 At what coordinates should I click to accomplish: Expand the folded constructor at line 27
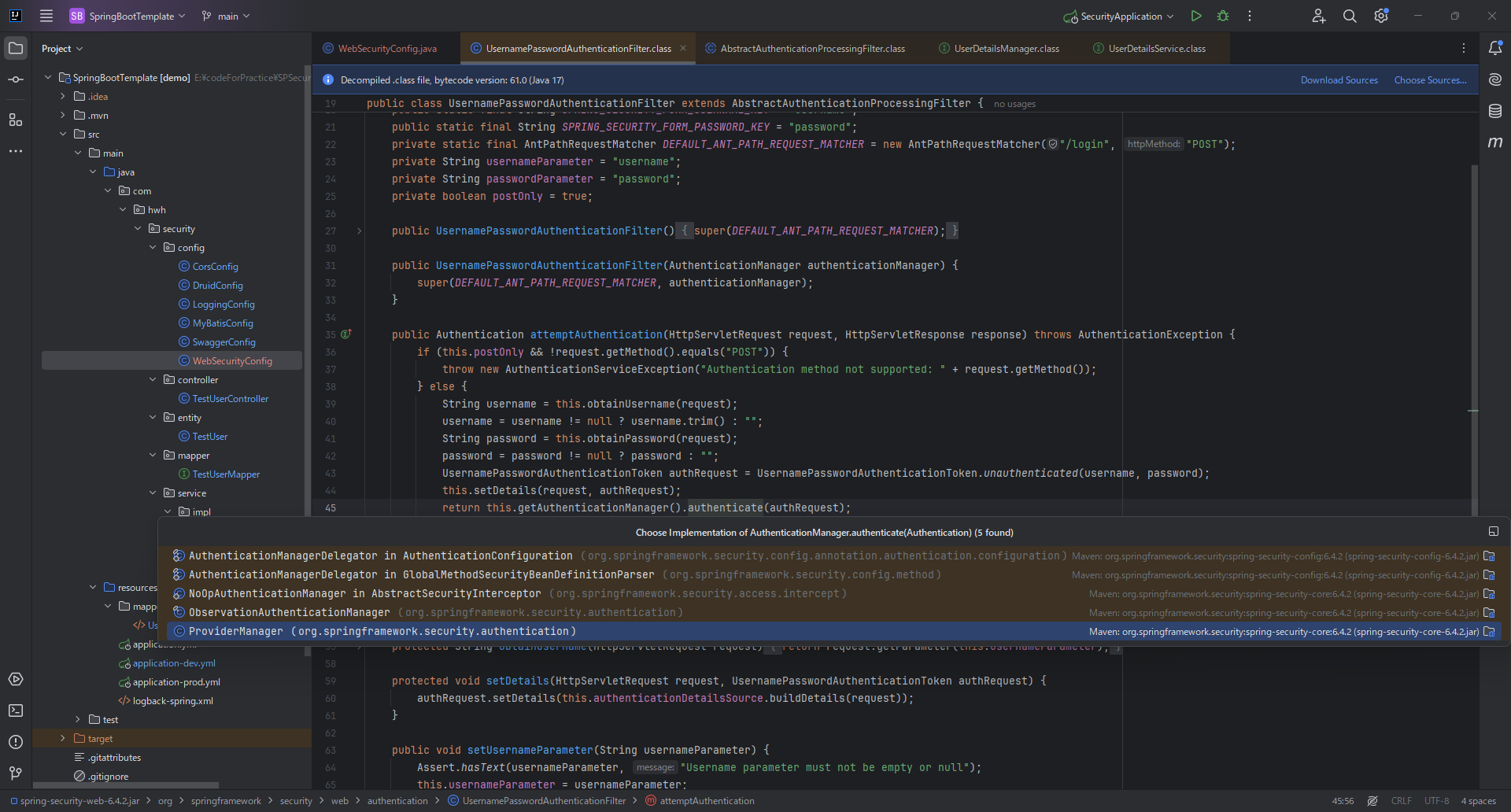coord(360,231)
